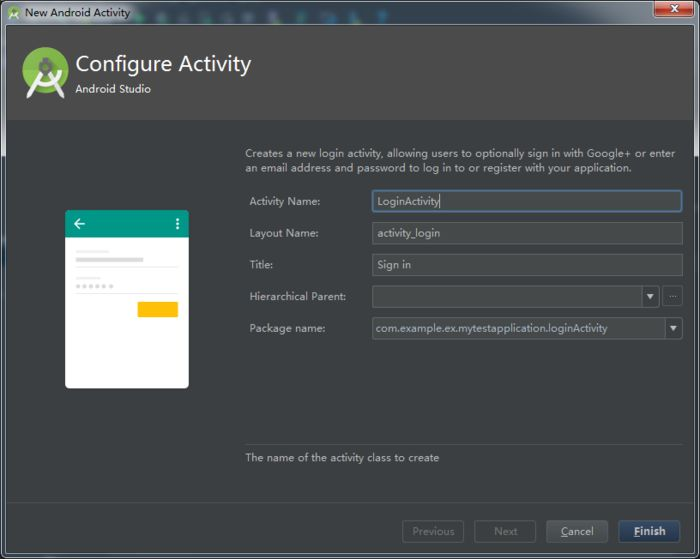
Task: Expand the Package name dropdown arrow
Action: pos(673,328)
